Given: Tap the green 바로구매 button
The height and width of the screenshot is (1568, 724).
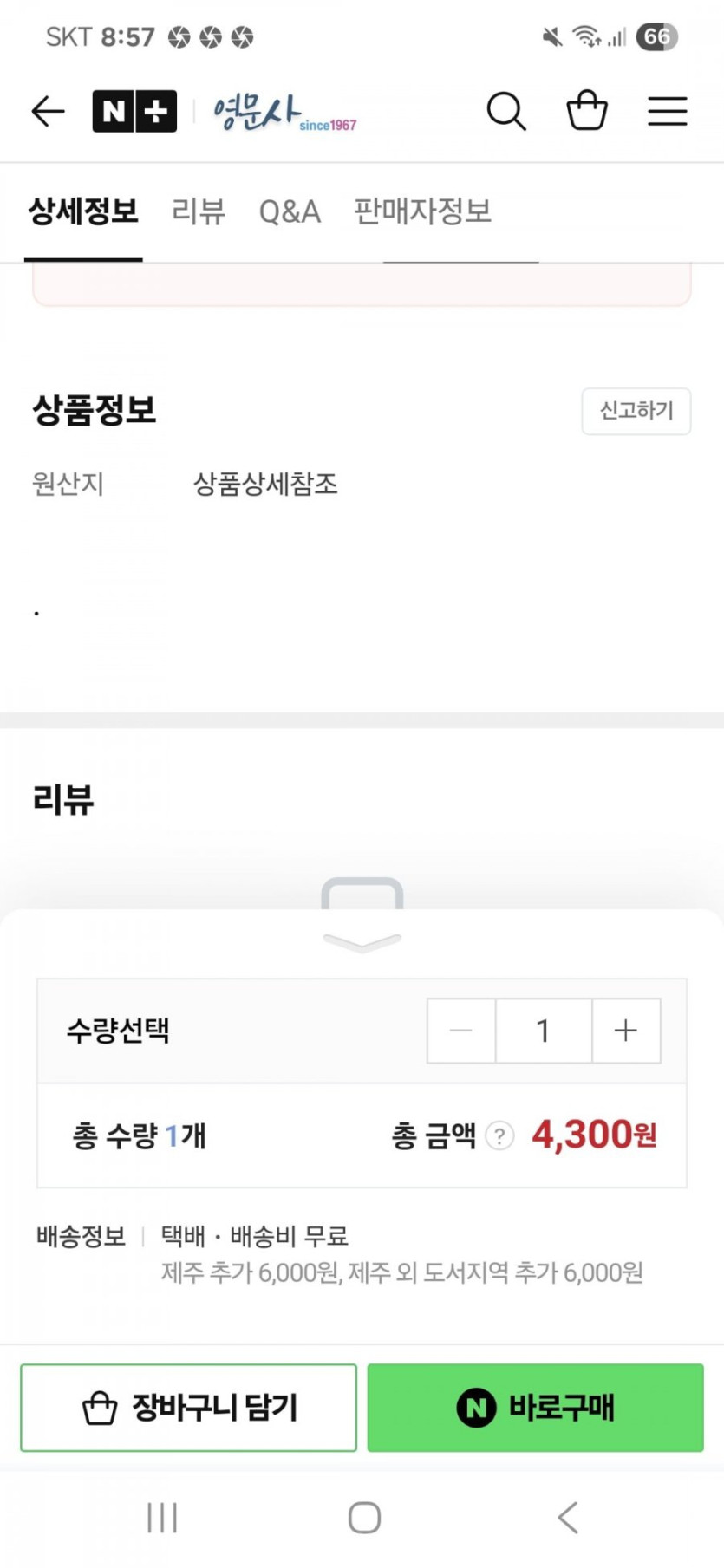Looking at the screenshot, I should (x=535, y=1408).
